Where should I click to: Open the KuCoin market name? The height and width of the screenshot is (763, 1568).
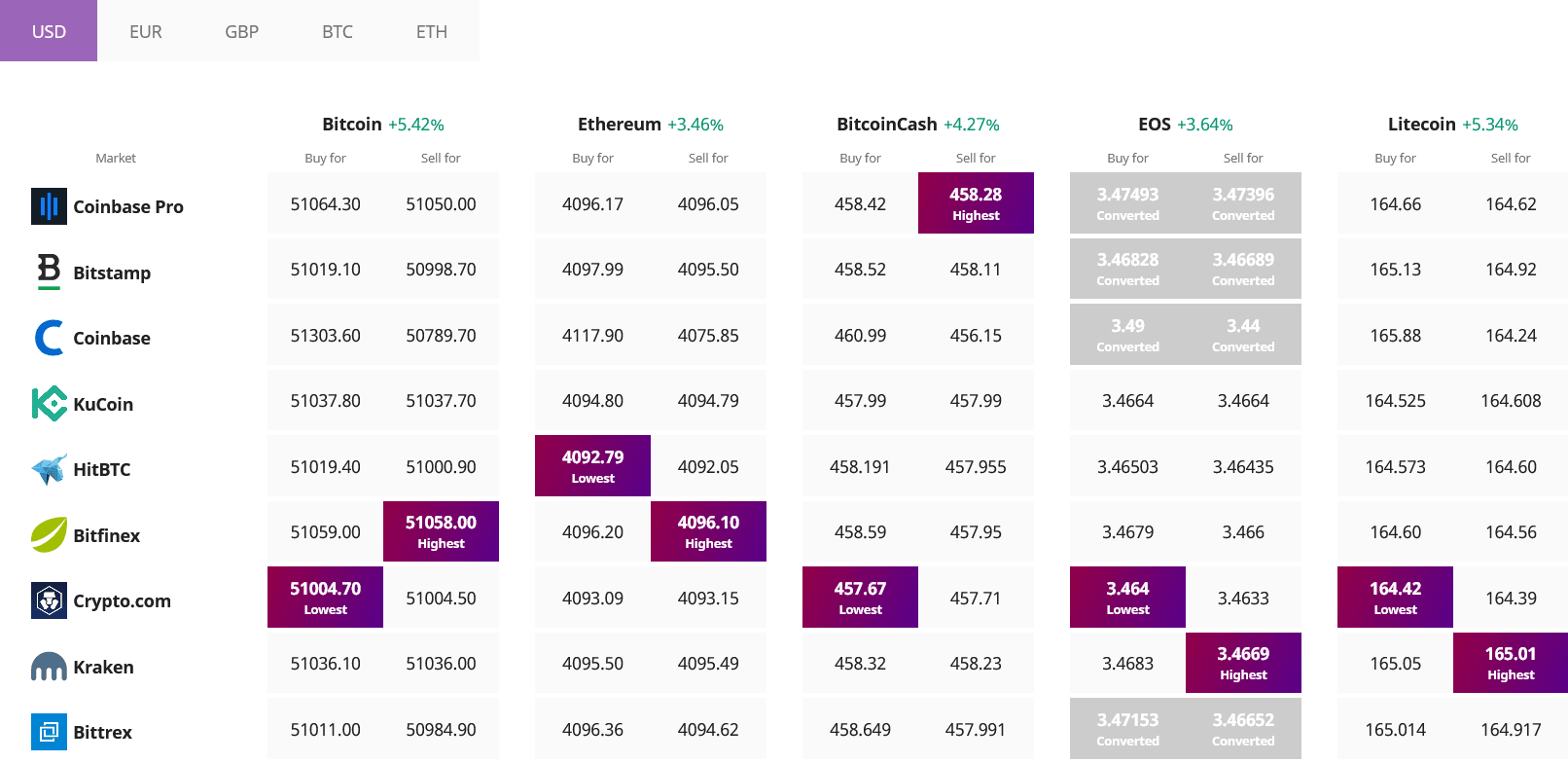[103, 404]
